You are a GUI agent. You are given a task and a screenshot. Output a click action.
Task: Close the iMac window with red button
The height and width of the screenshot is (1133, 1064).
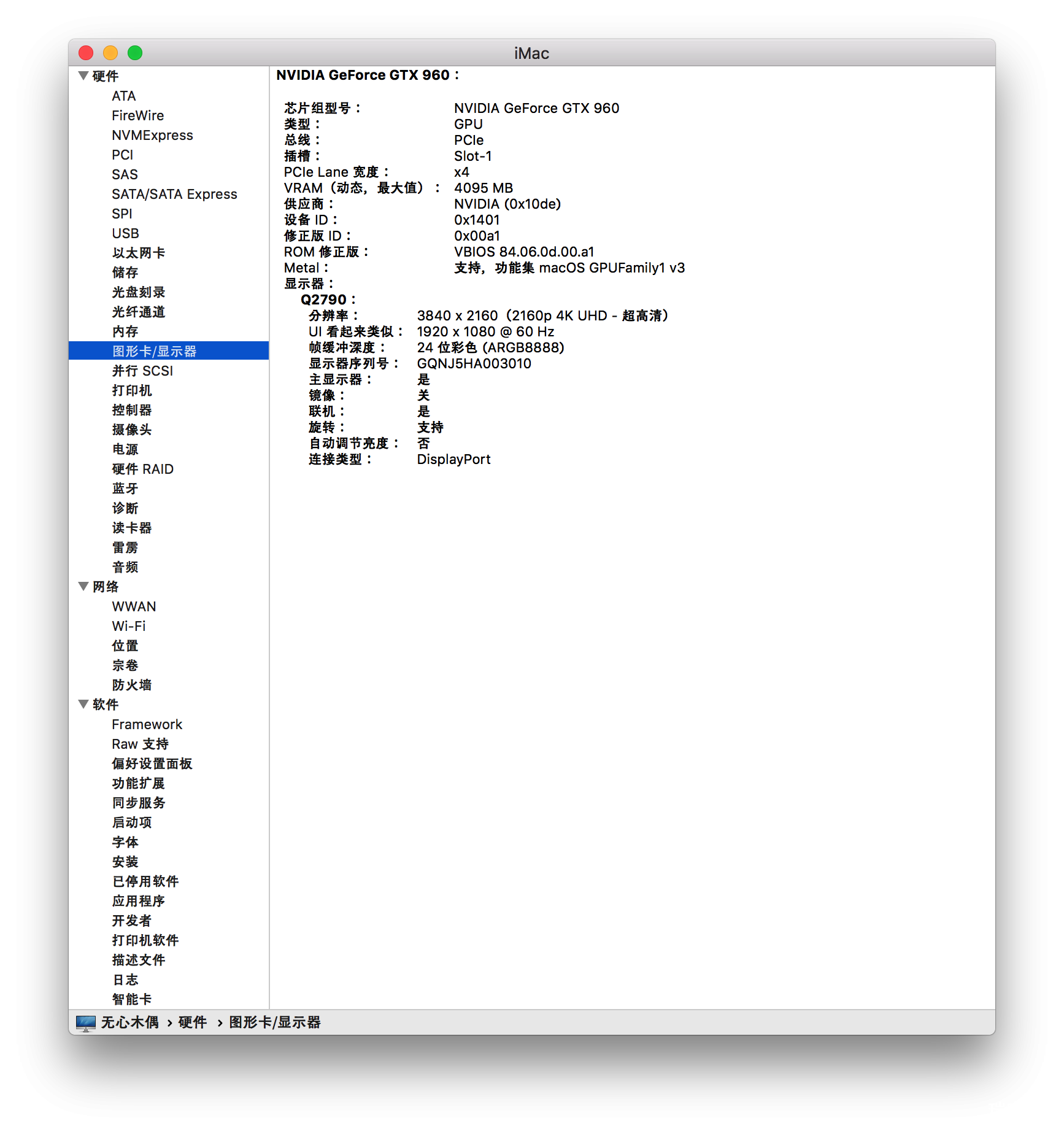tap(86, 53)
